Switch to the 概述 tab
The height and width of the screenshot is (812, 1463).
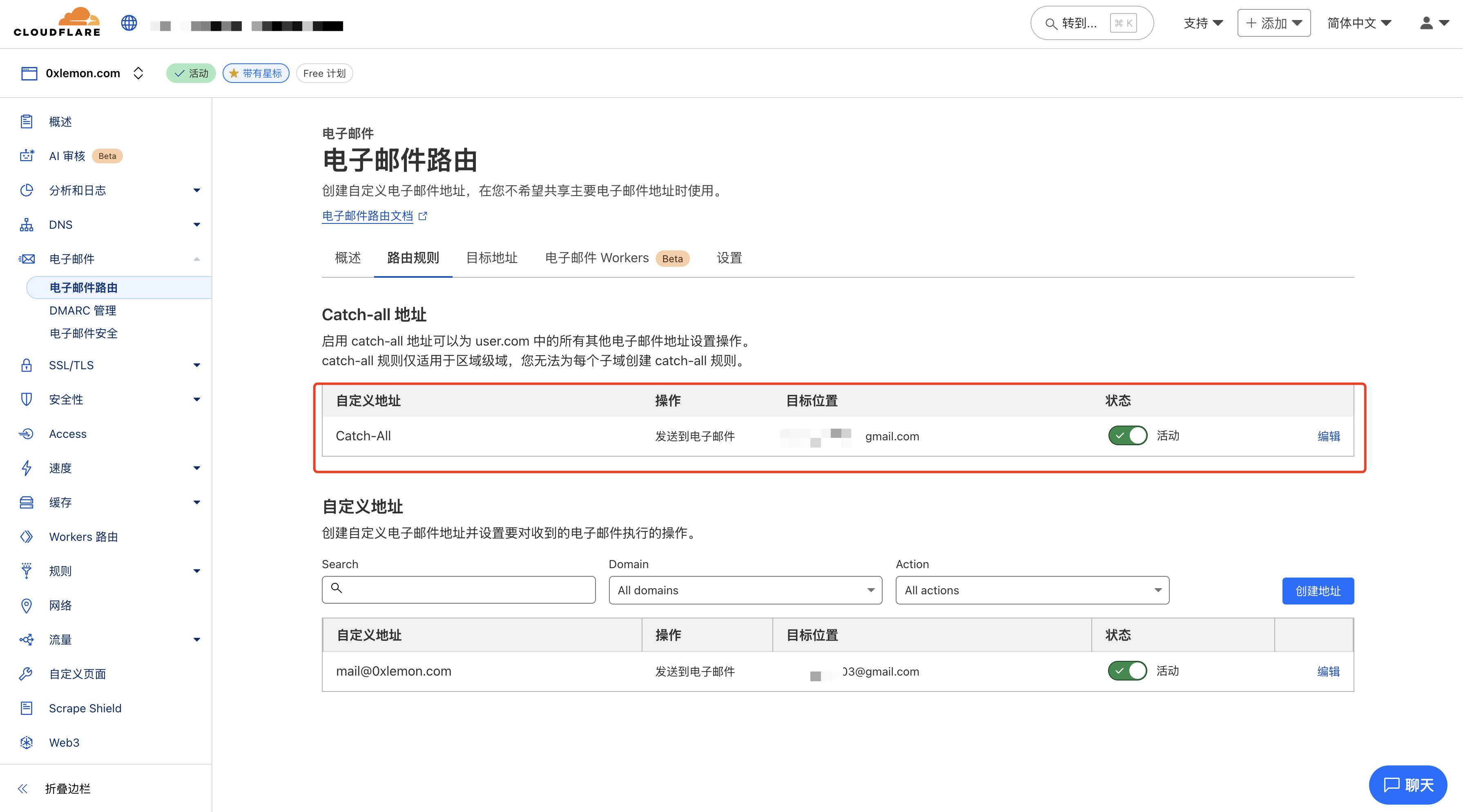click(x=348, y=258)
